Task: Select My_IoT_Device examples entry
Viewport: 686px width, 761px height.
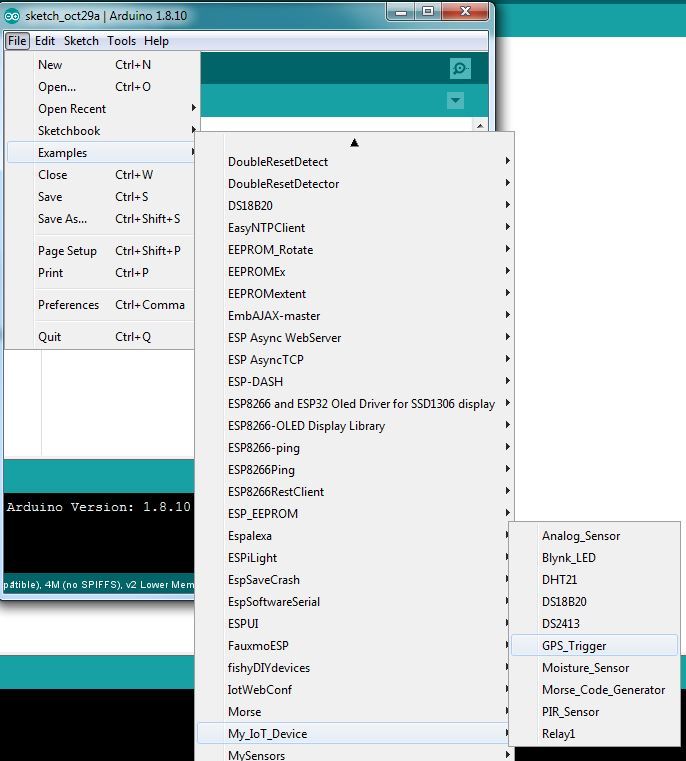Action: (x=353, y=733)
